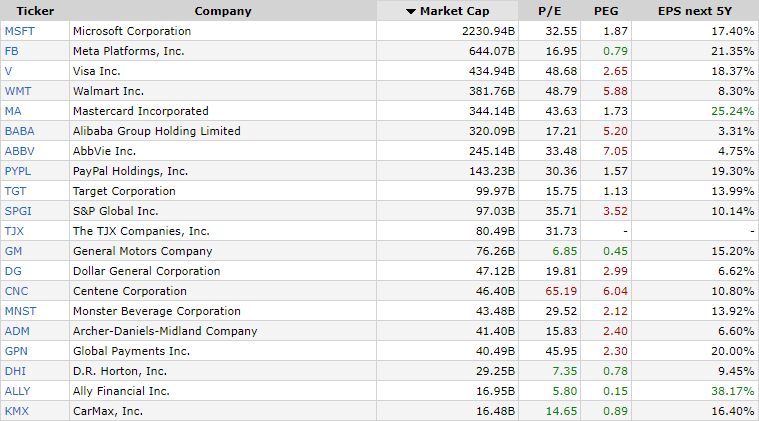Click the 143.23B market cap value
The width and height of the screenshot is (759, 421).
click(x=492, y=171)
